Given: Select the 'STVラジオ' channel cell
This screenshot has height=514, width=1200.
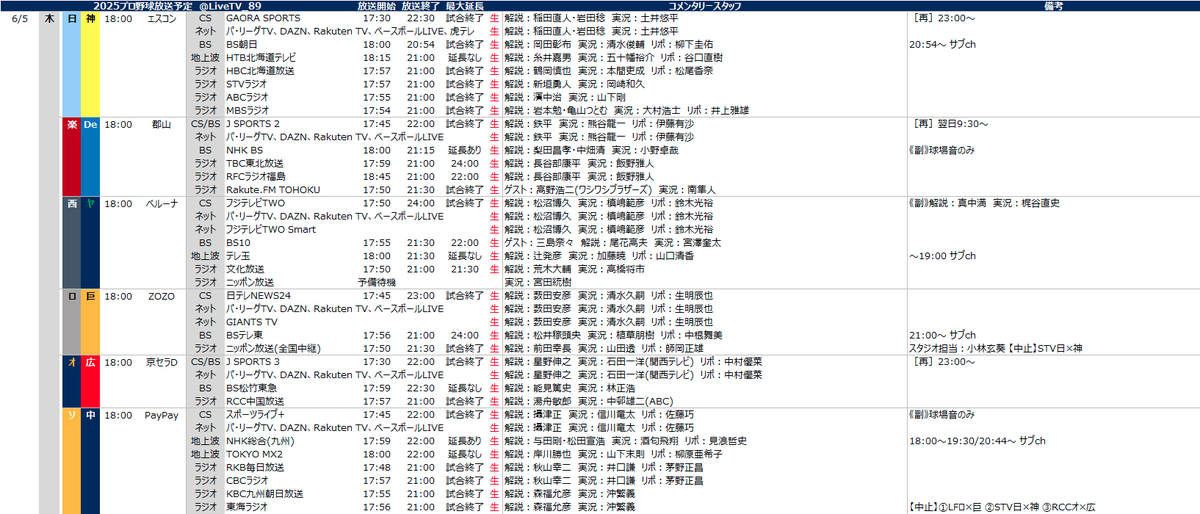Looking at the screenshot, I should [246, 84].
